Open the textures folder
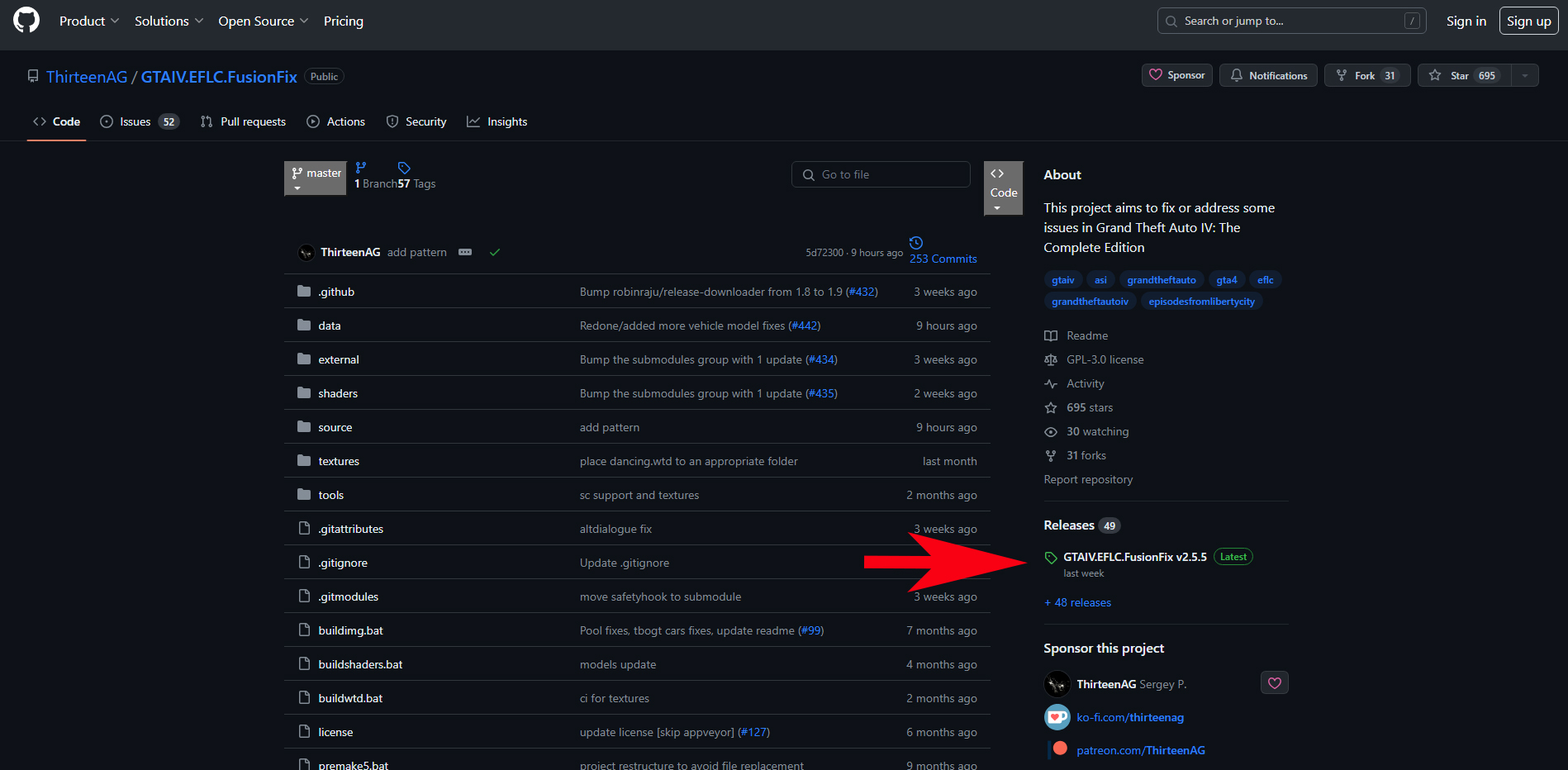Image resolution: width=1568 pixels, height=770 pixels. pyautogui.click(x=339, y=461)
